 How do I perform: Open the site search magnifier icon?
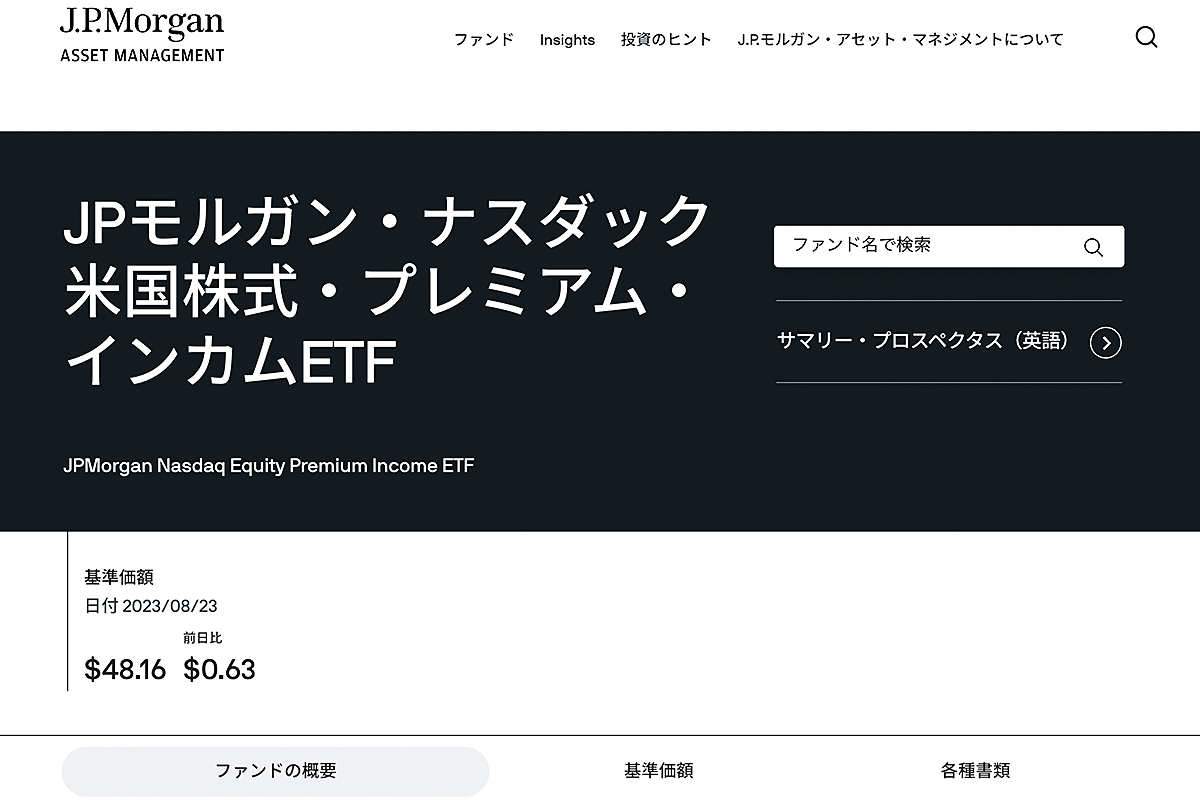1146,38
